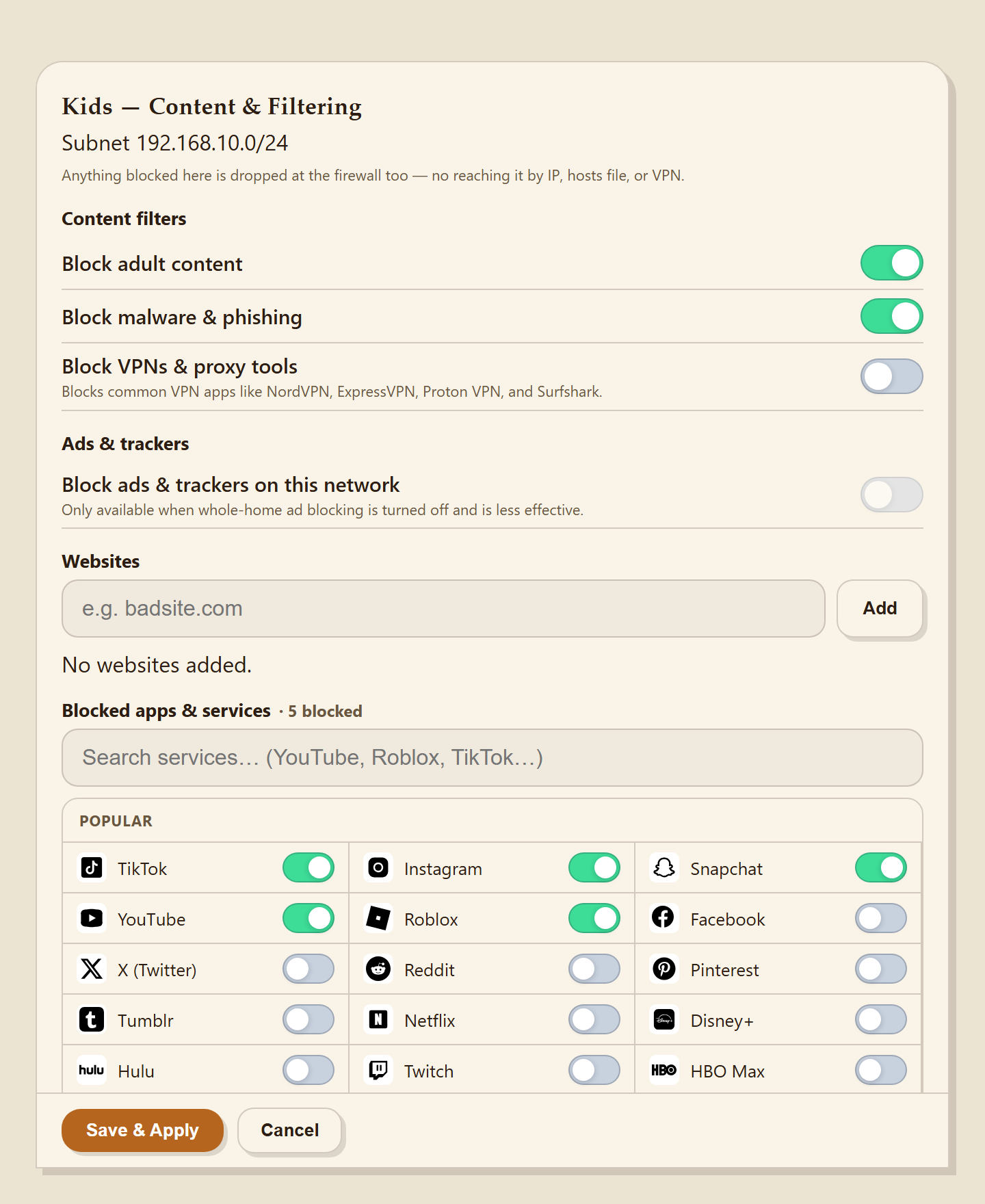This screenshot has height=1204, width=985.
Task: Click the Twitch logo icon
Action: 378,1070
